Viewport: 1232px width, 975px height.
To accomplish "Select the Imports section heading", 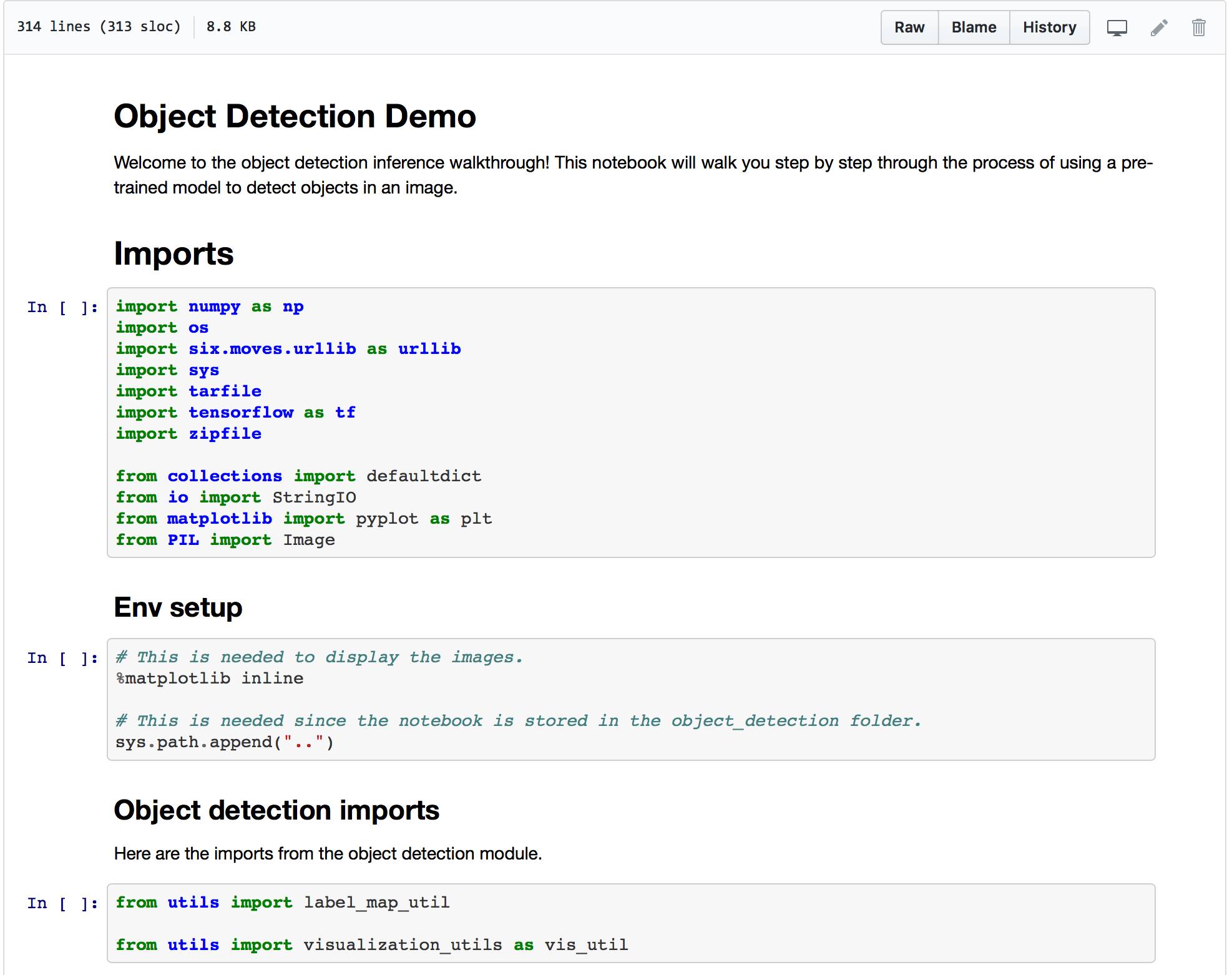I will click(x=170, y=252).
